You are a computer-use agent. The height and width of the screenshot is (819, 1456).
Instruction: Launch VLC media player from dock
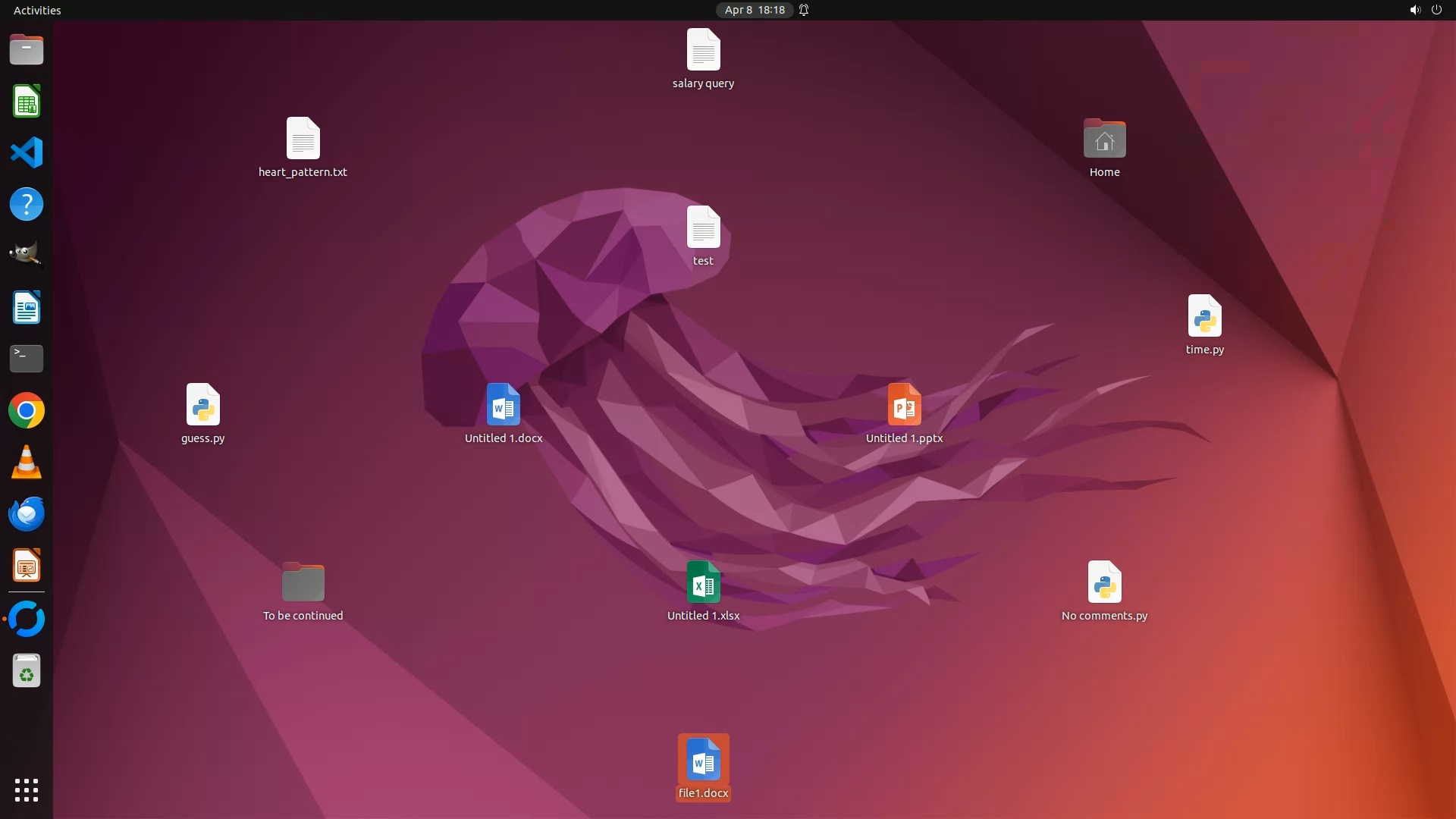click(x=27, y=463)
